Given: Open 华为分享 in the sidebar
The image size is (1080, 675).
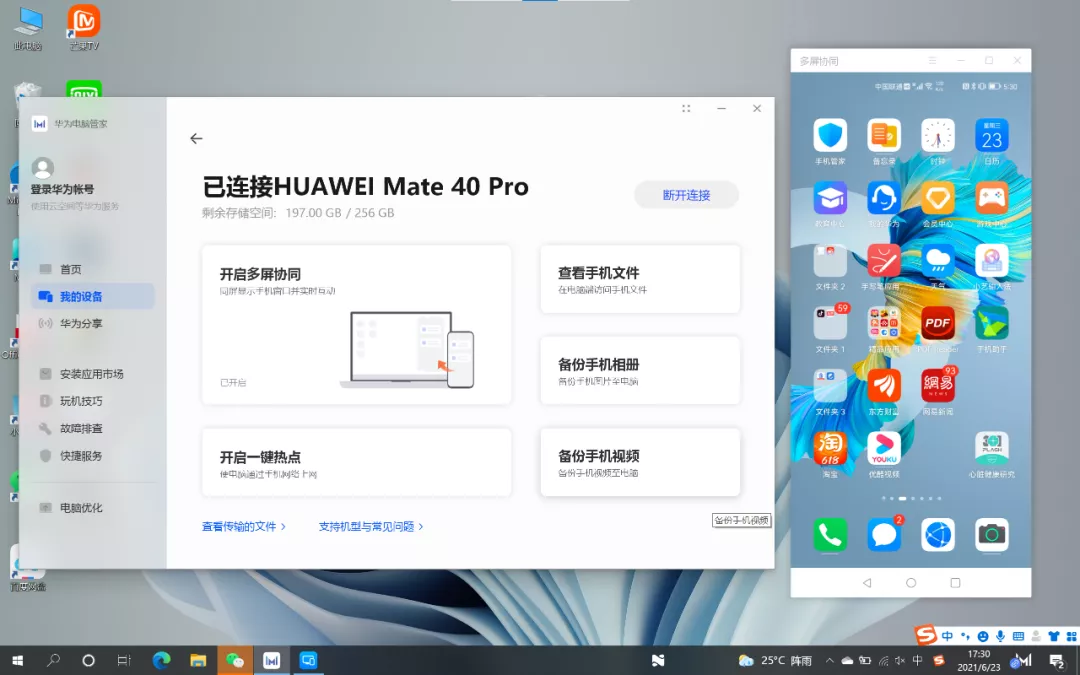Looking at the screenshot, I should pos(92,323).
